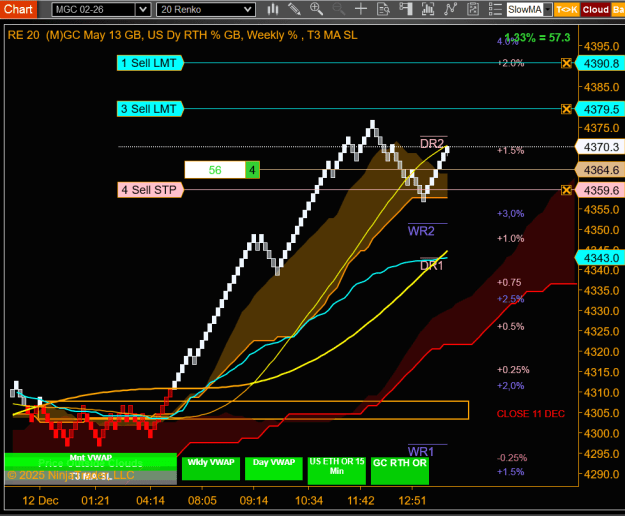Expand the SlowMA selector dropdown
This screenshot has height=516, width=625.
coord(548,10)
